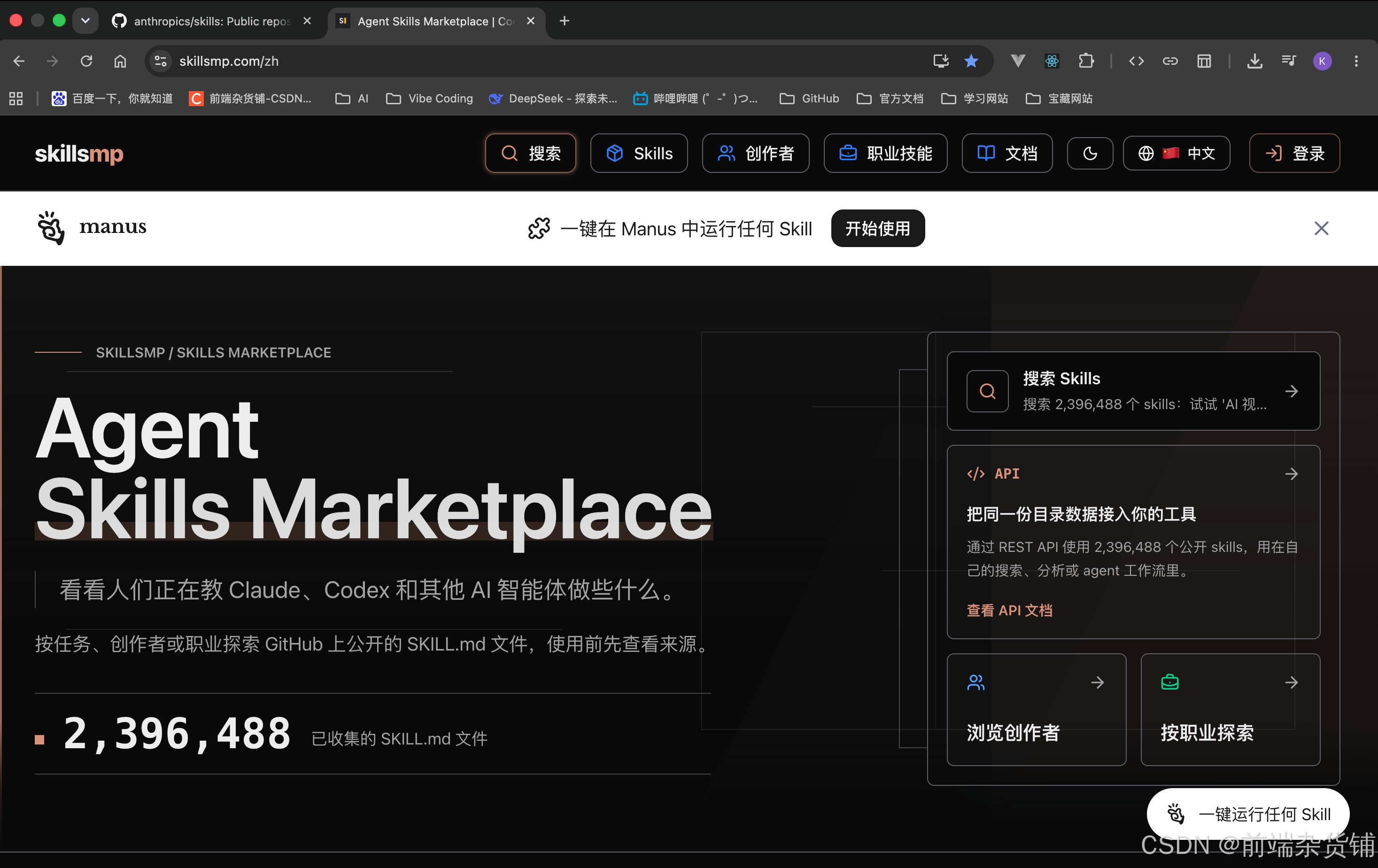Open the 哔哩哔哩 bookmark
Screen dimensions: 1378x868
click(695, 99)
